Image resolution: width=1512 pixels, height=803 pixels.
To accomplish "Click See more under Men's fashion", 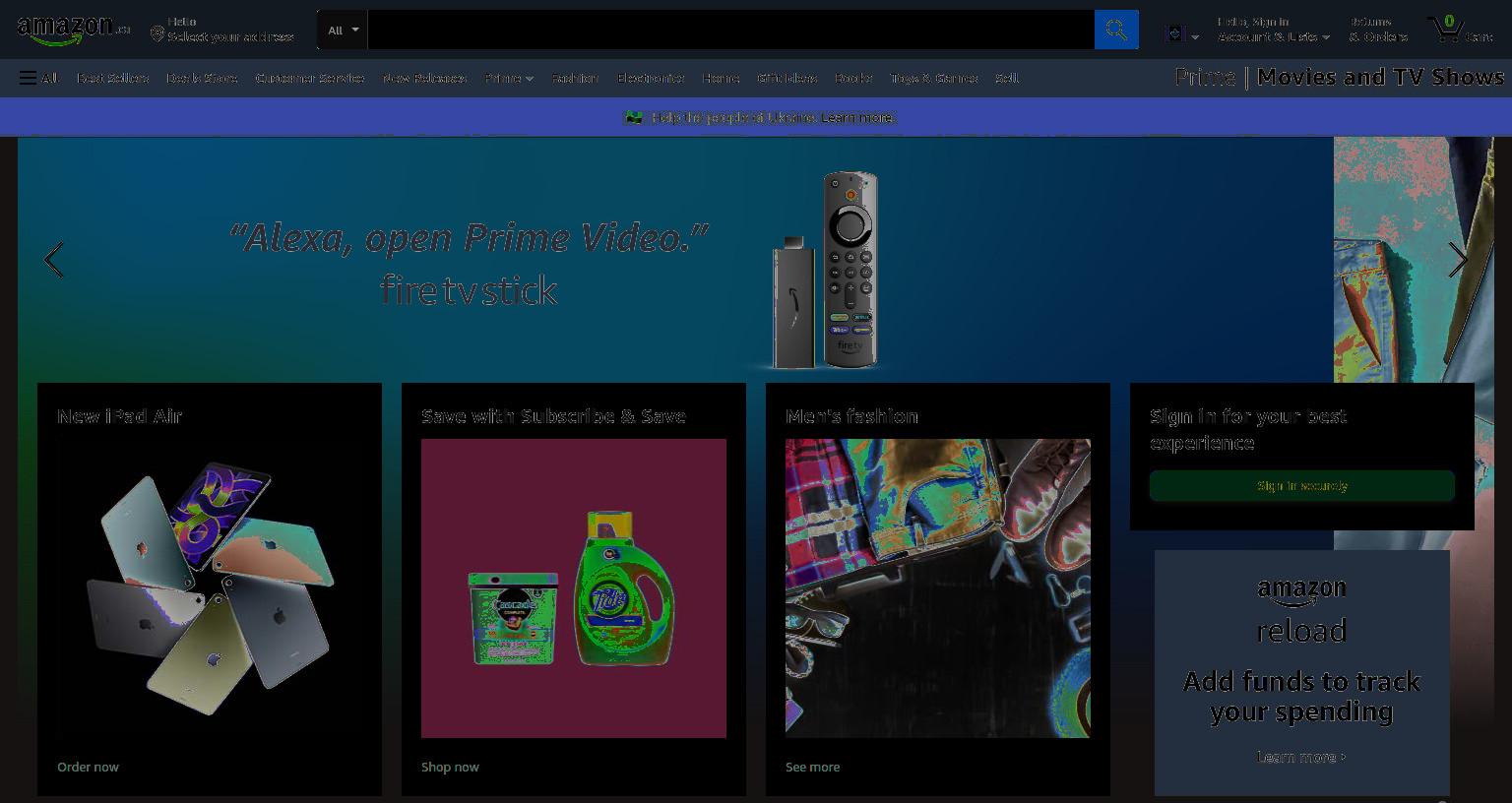I will [813, 767].
